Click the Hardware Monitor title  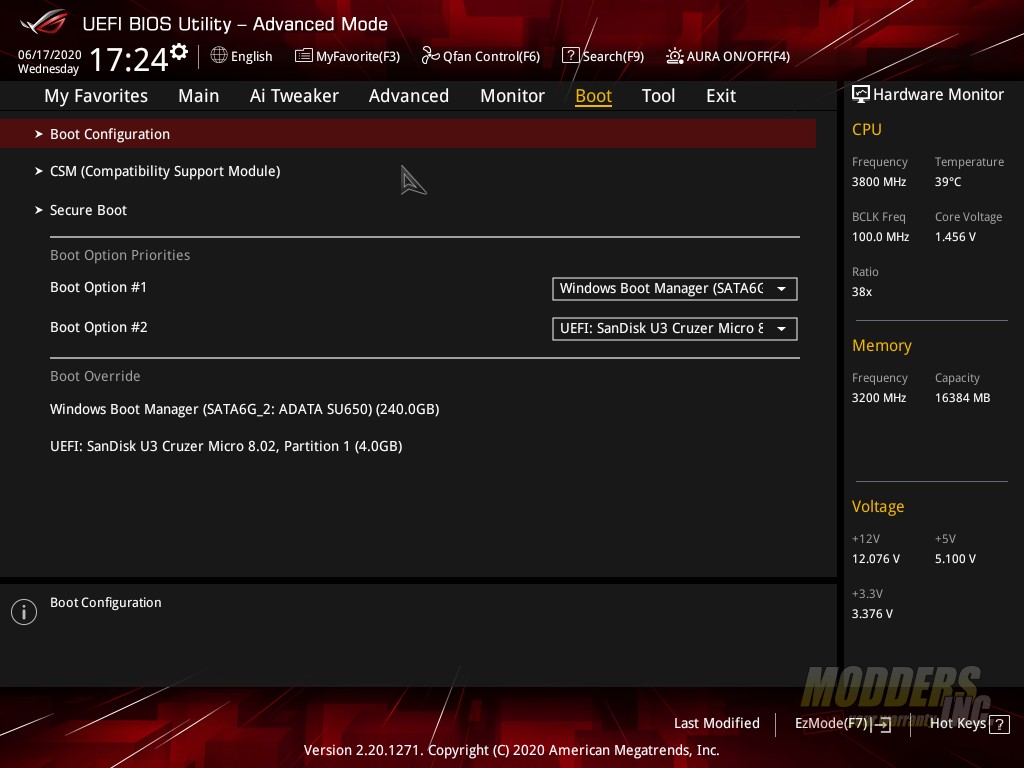(938, 95)
